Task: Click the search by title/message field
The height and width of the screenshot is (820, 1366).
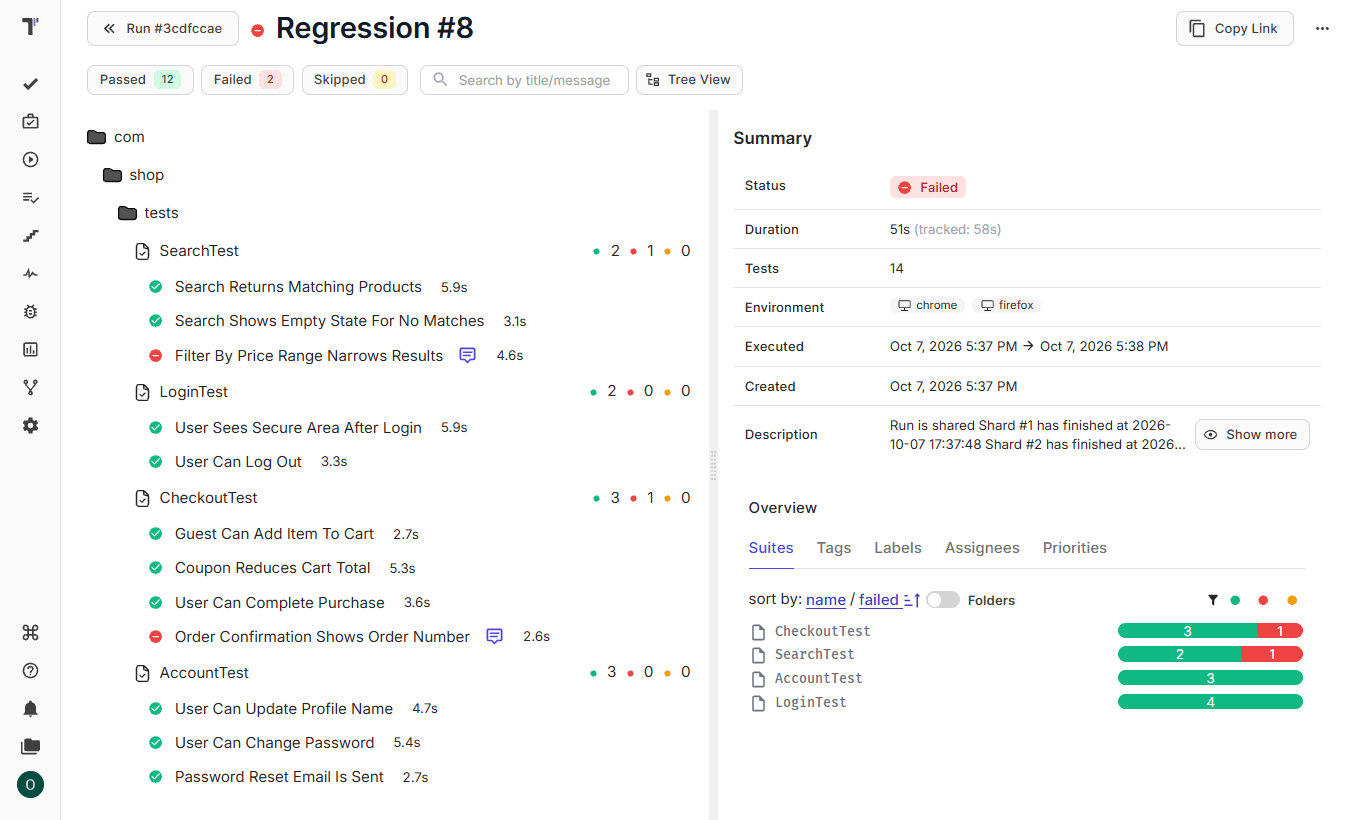Action: [x=524, y=80]
